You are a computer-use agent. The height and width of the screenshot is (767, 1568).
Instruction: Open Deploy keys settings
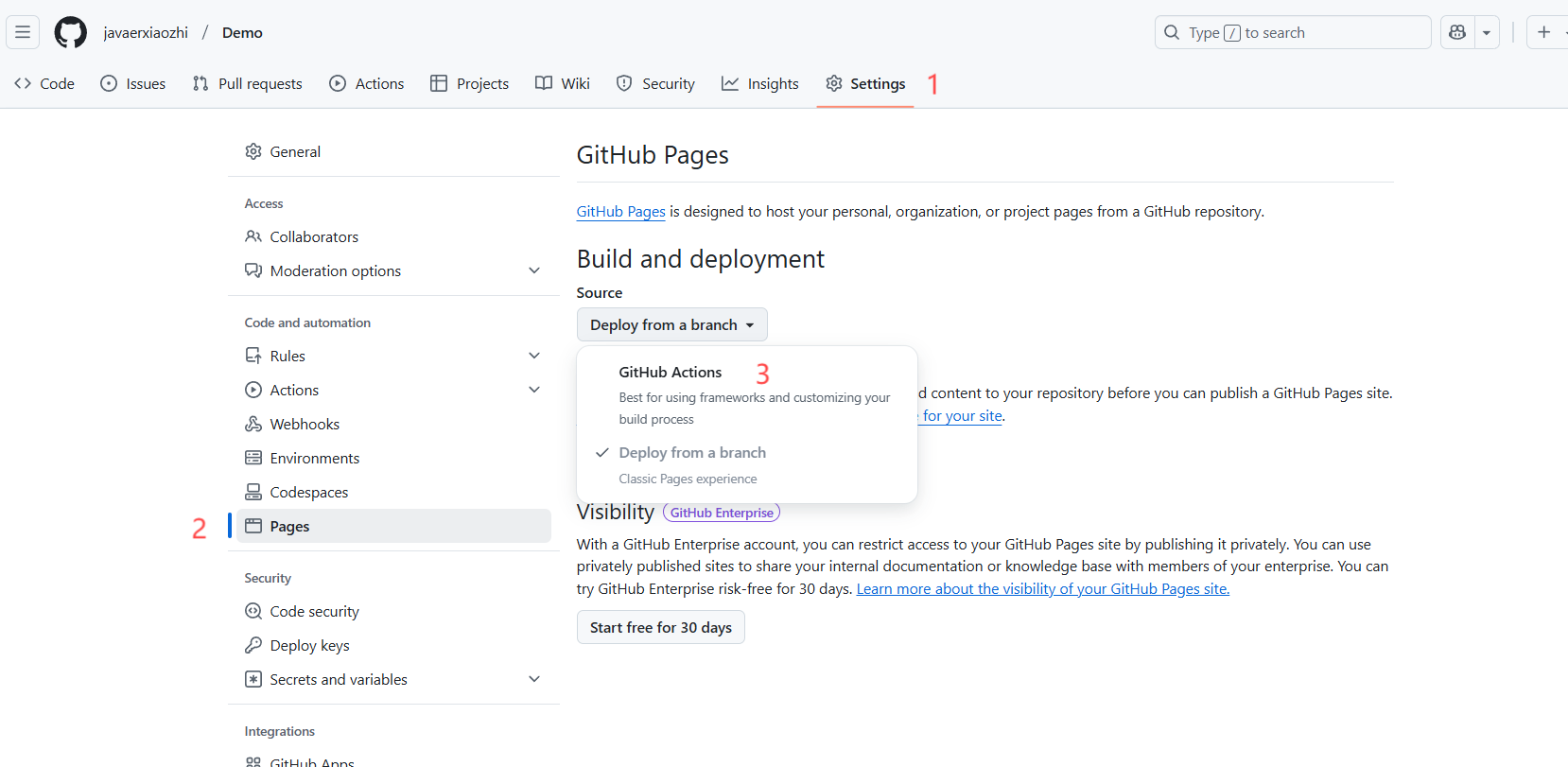[x=393, y=645]
